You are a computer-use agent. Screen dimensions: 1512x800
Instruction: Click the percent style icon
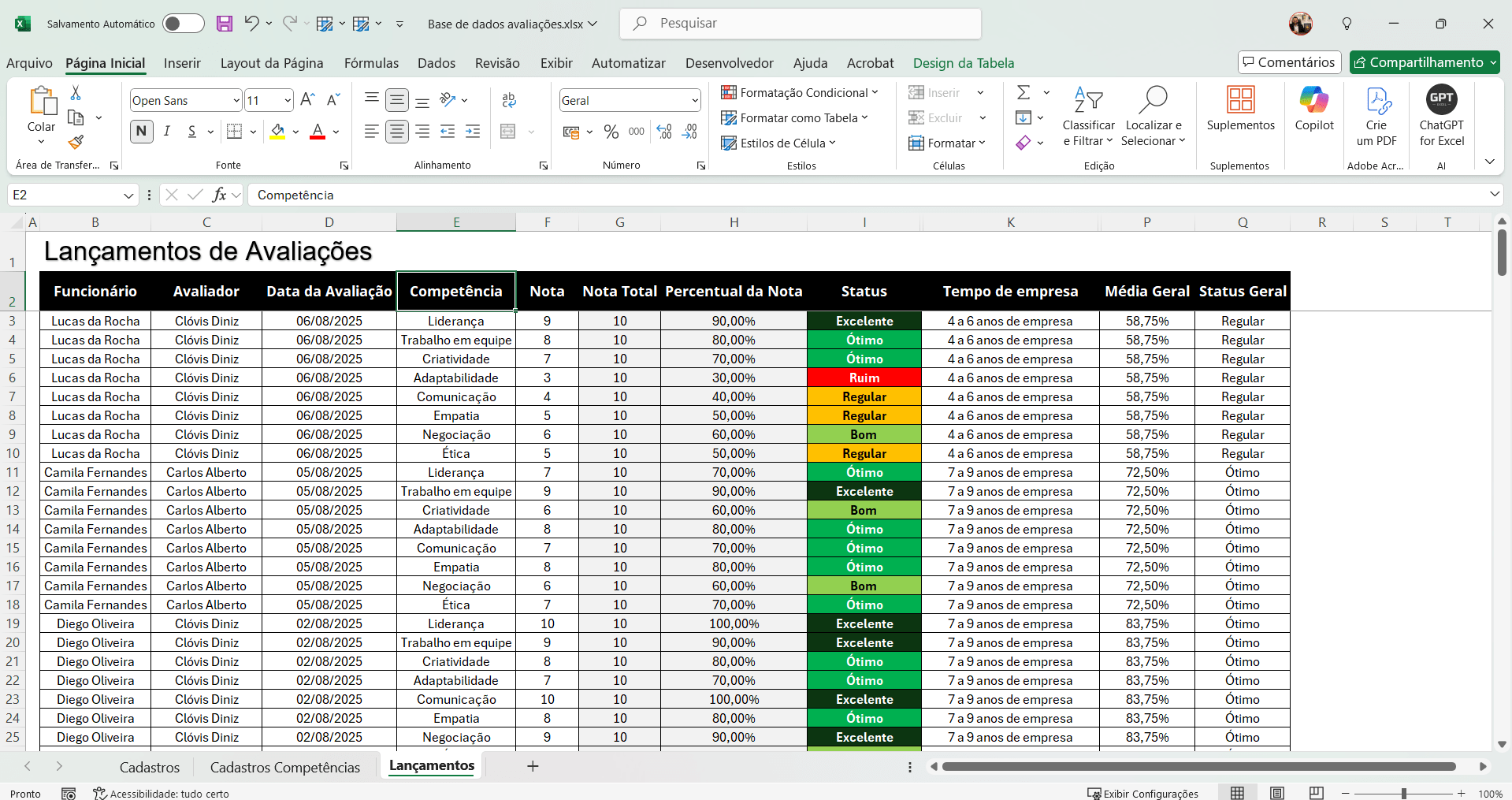611,132
